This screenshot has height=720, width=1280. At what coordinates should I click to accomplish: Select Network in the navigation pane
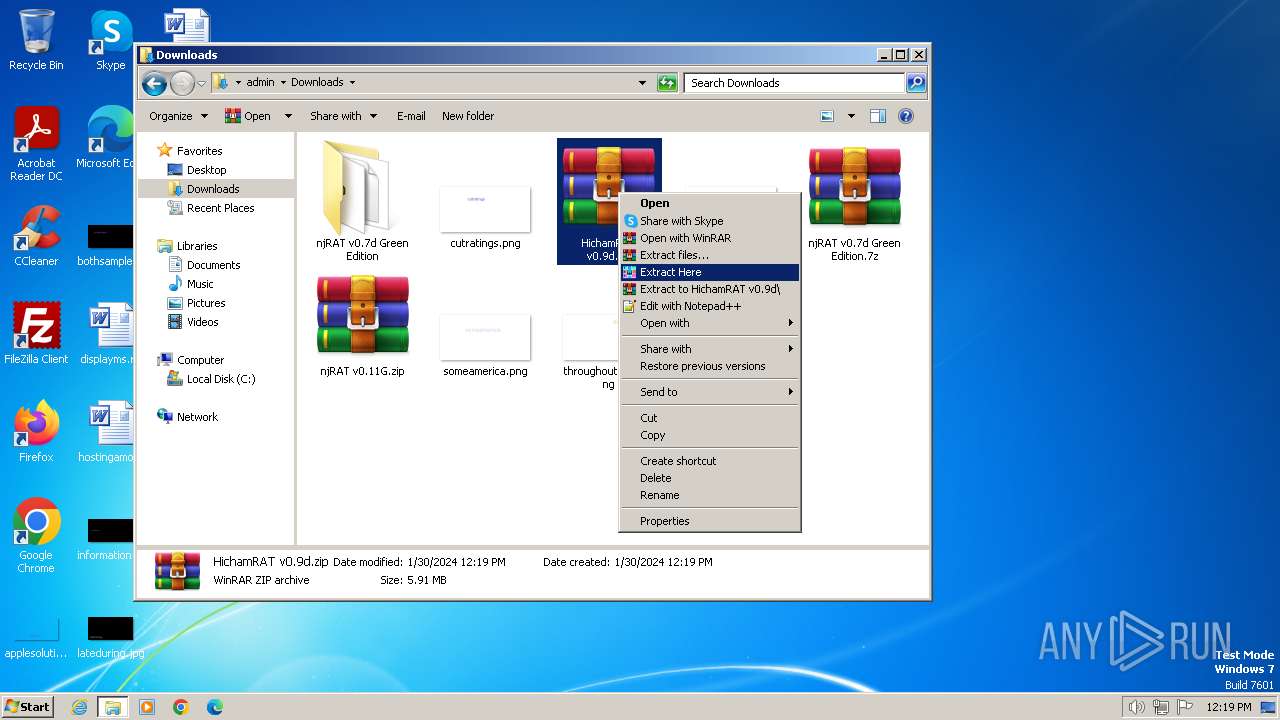coord(197,417)
